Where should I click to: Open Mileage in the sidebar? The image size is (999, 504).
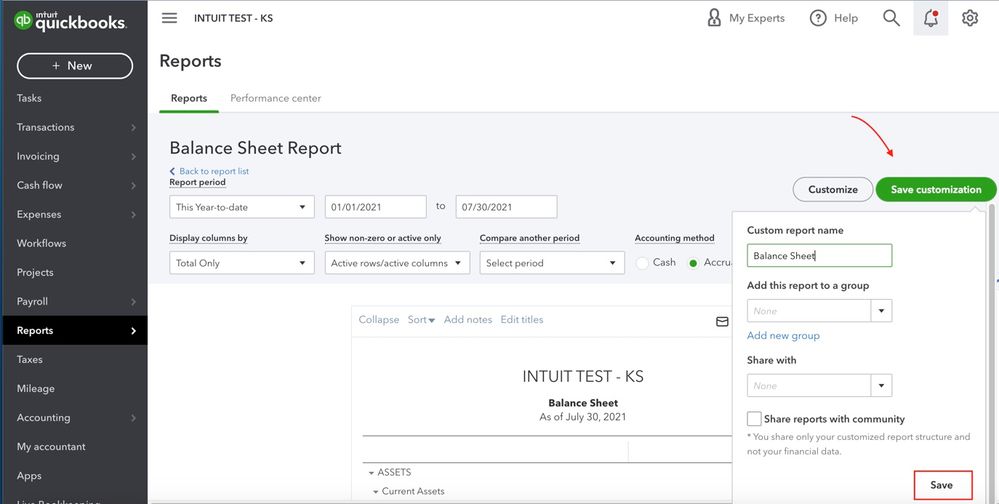click(36, 388)
